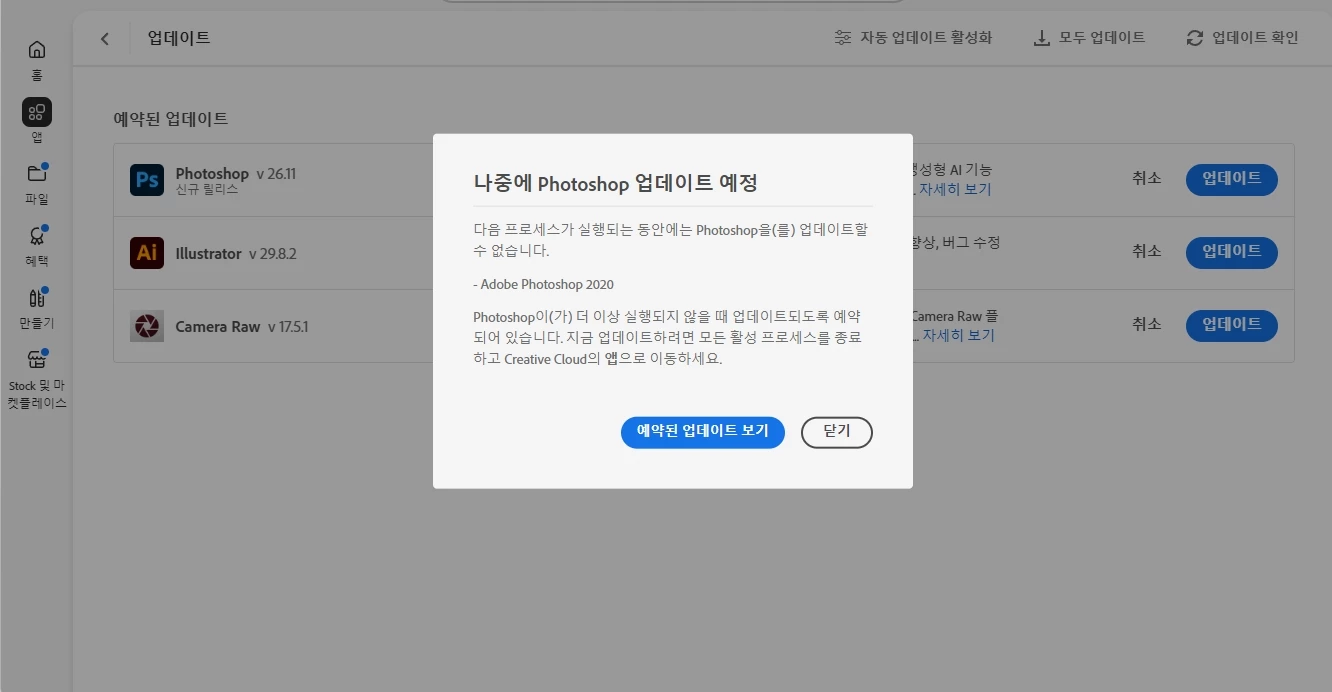1332x692 pixels.
Task: Click the dialog title 나중에 Photoshop 업데이트 예정
Action: 615,183
